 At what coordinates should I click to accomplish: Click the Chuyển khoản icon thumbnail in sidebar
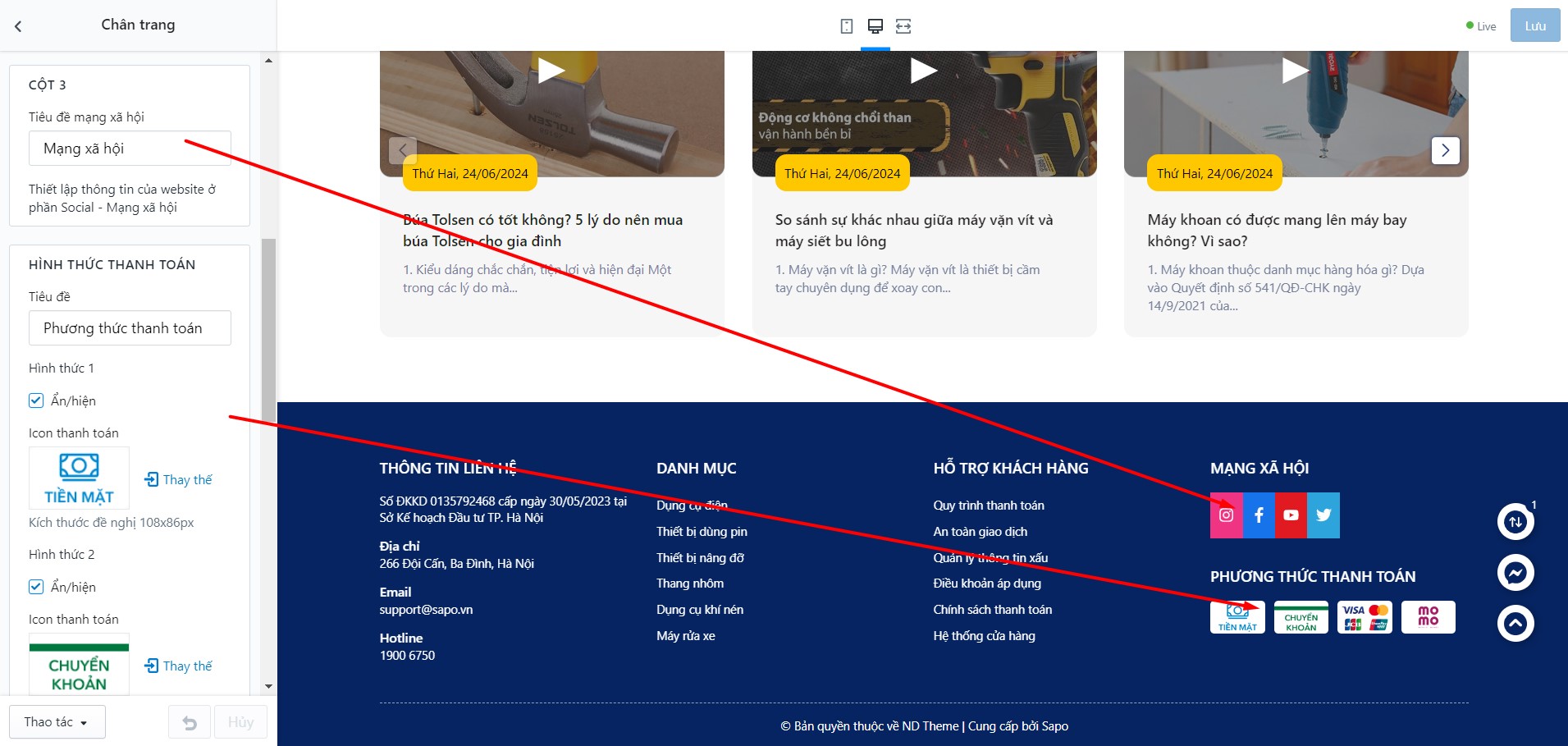(79, 665)
